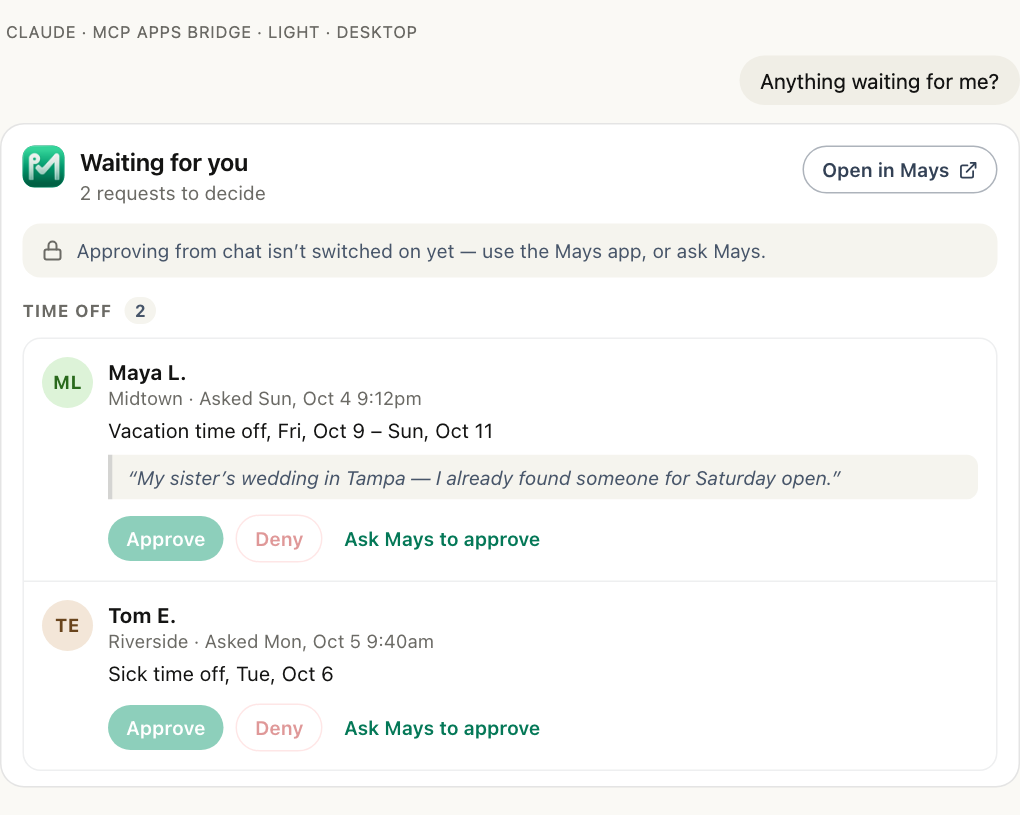This screenshot has height=815, width=1020.
Task: Click Maya's wedding in Tampa note
Action: click(x=543, y=477)
